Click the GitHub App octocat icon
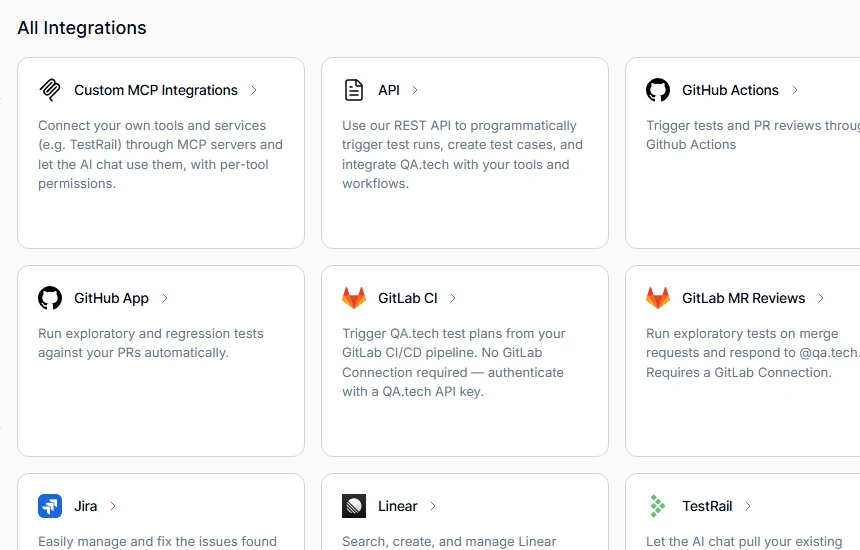The height and width of the screenshot is (550, 860). click(50, 298)
